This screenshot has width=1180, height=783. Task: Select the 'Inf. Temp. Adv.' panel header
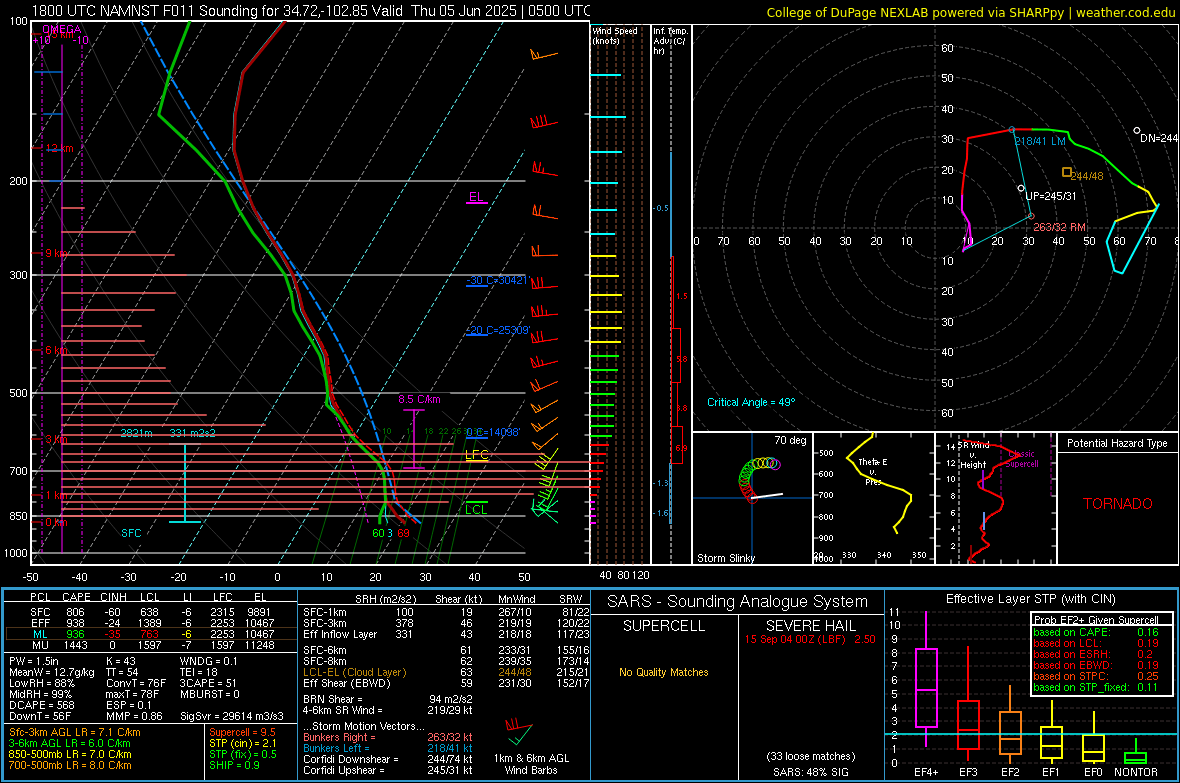point(670,41)
